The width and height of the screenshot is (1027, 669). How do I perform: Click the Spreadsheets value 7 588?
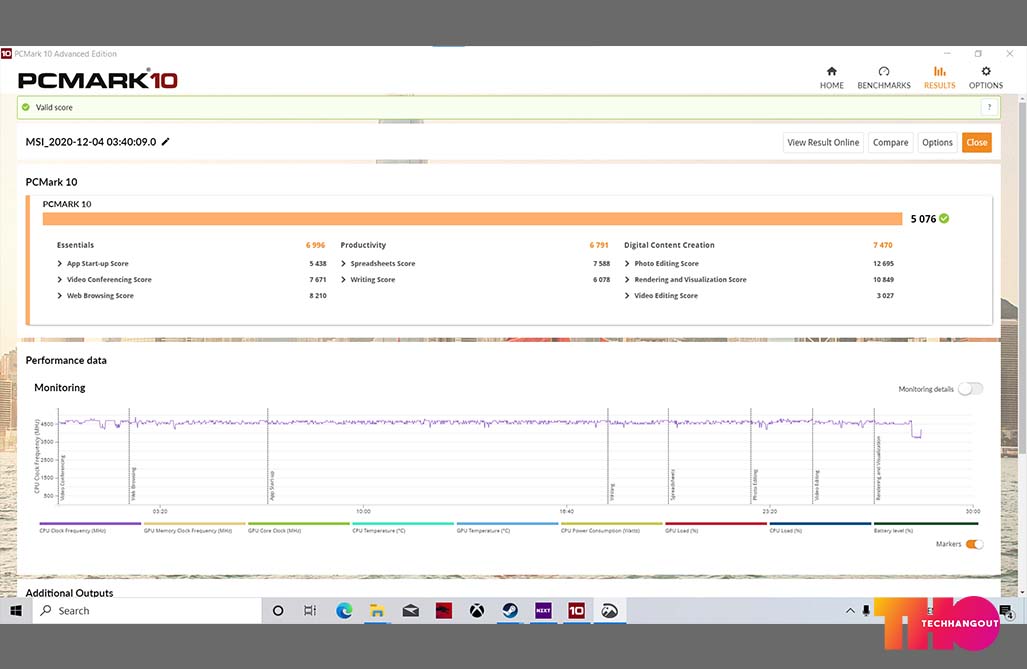601,263
